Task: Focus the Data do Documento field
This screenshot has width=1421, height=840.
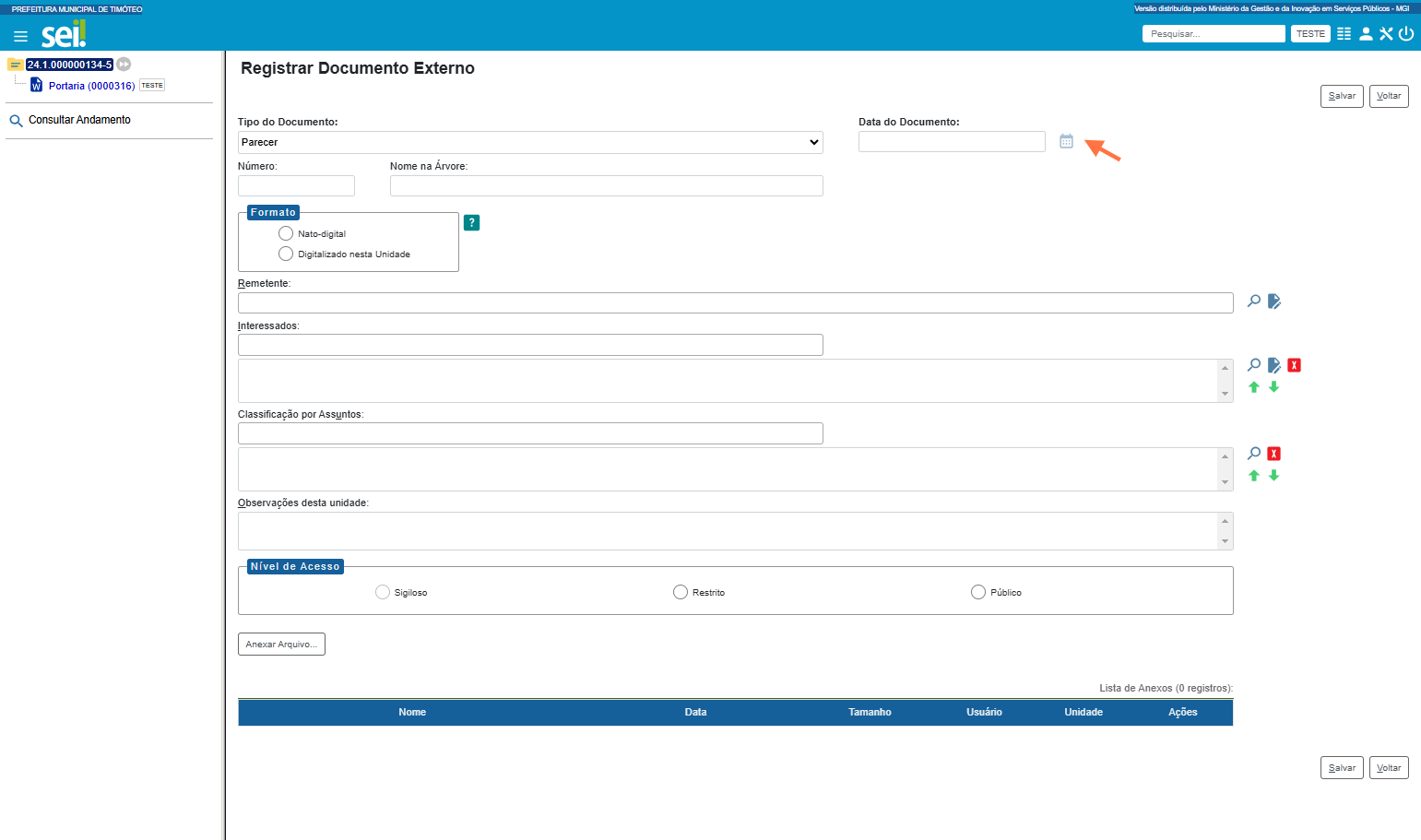Action: click(x=952, y=141)
